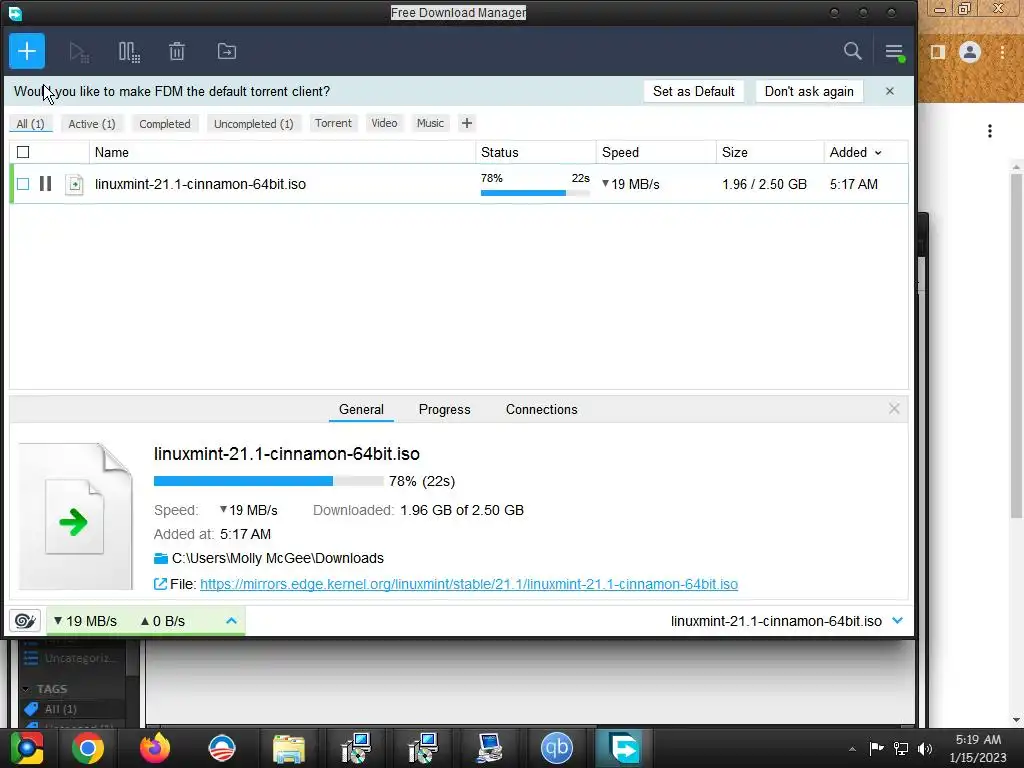Click the 1.96 / 2.50 GB size cell
The width and height of the screenshot is (1024, 768).
pyautogui.click(x=765, y=184)
